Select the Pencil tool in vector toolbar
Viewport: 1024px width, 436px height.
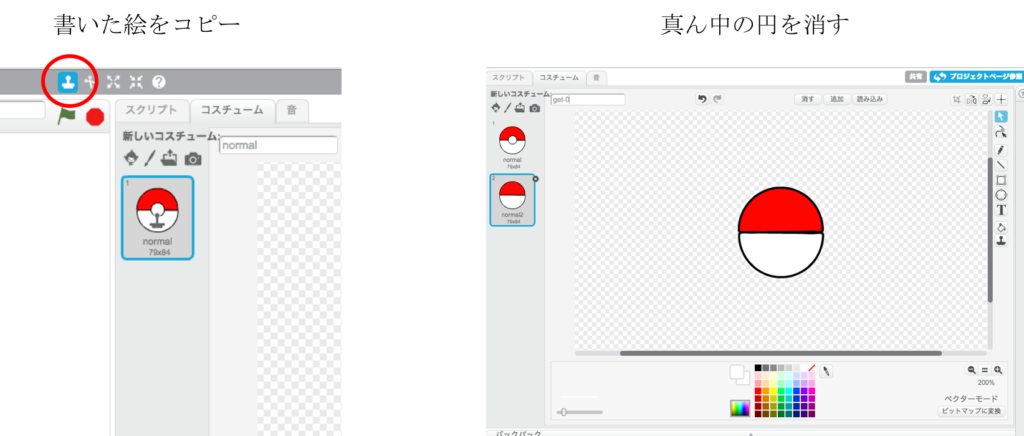(1000, 149)
